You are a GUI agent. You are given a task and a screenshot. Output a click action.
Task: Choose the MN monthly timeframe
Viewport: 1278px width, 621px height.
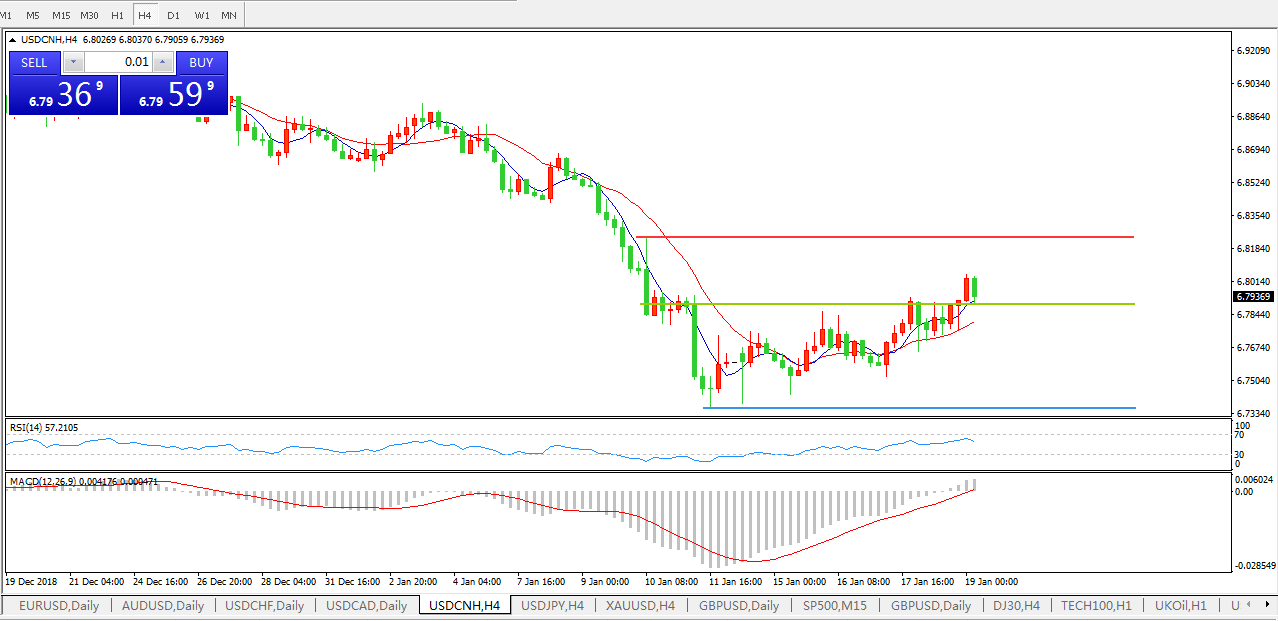229,15
